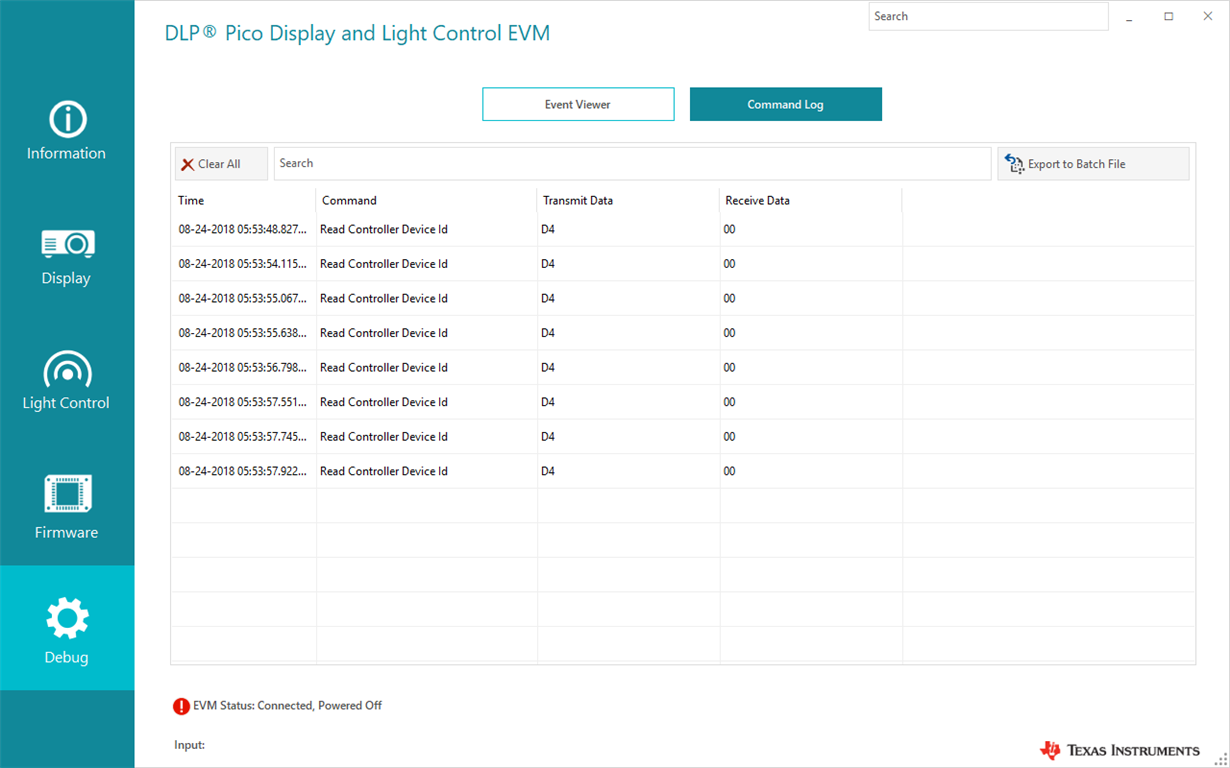Select the log row timestamped 05:53:57.922
The width and height of the screenshot is (1230, 768).
(x=683, y=471)
